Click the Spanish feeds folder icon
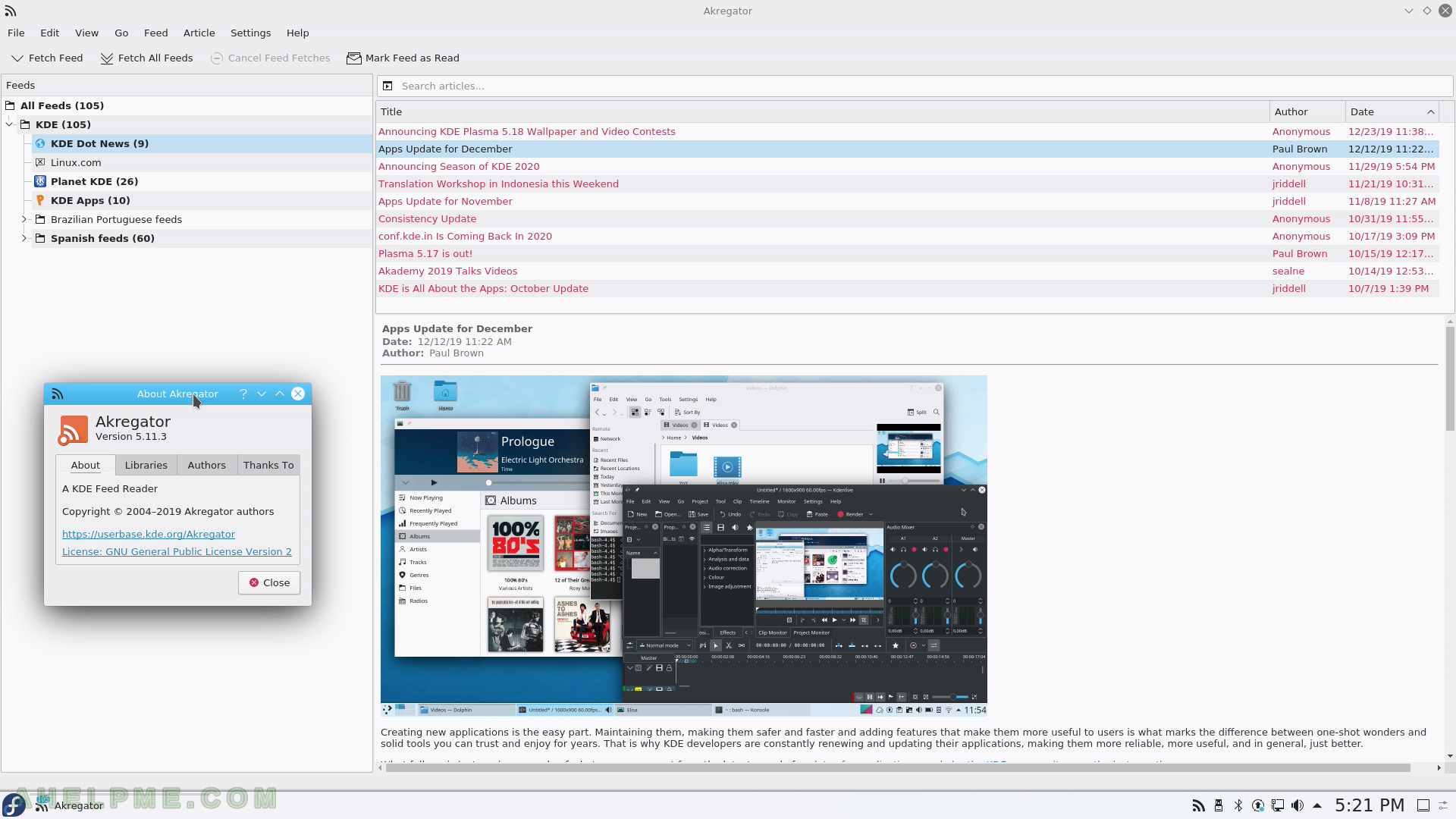 coord(40,238)
